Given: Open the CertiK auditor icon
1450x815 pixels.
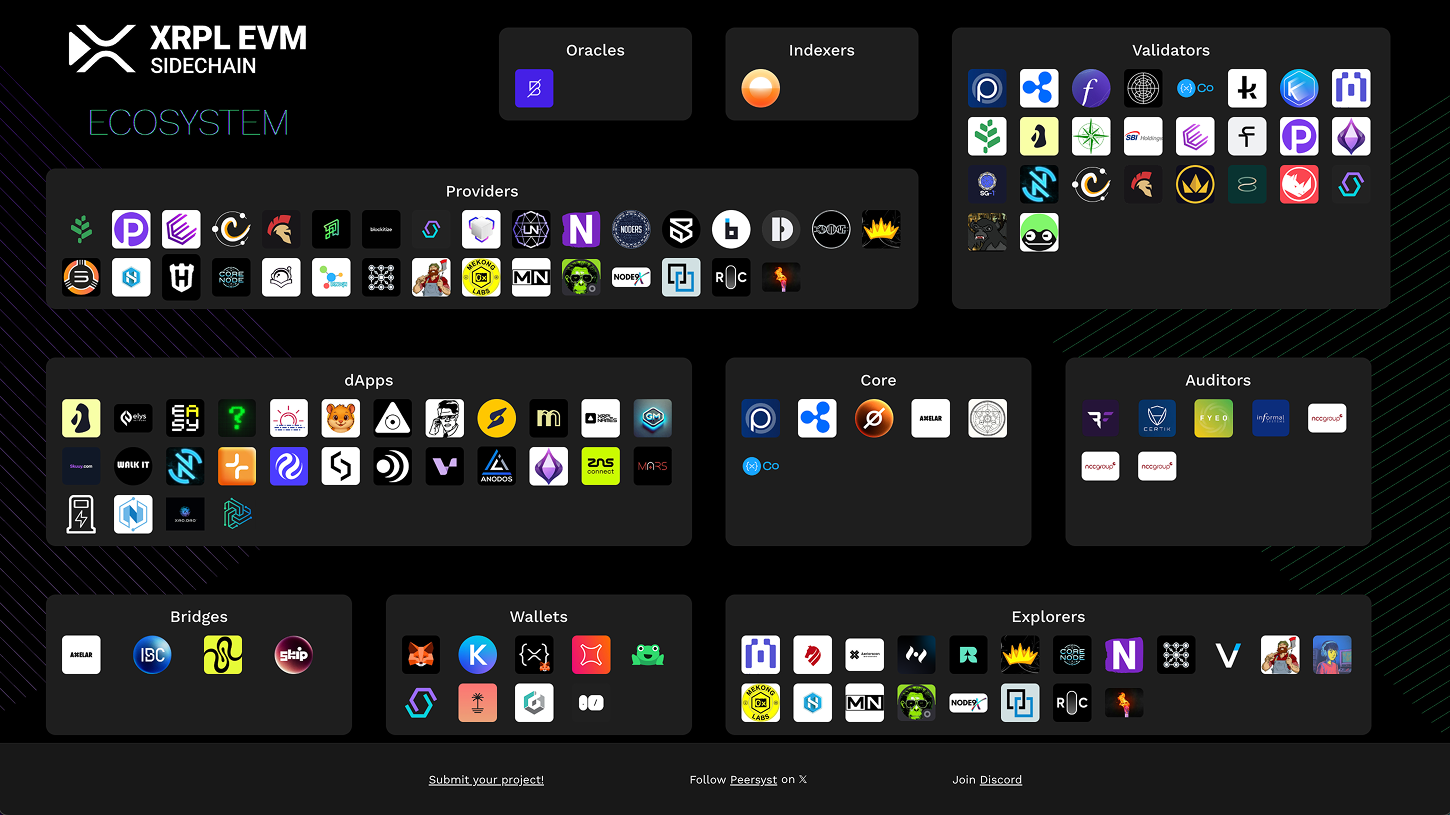Looking at the screenshot, I should point(1157,418).
